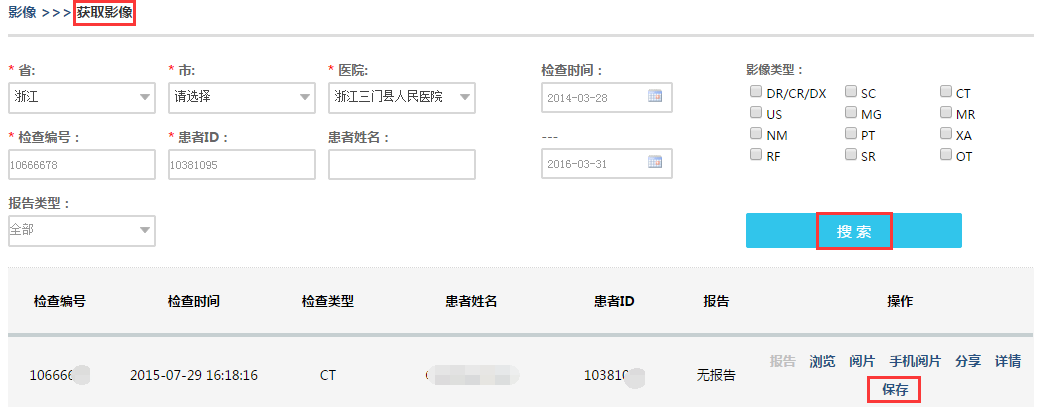
Task: Open the end date calendar picker icon
Action: [x=655, y=163]
